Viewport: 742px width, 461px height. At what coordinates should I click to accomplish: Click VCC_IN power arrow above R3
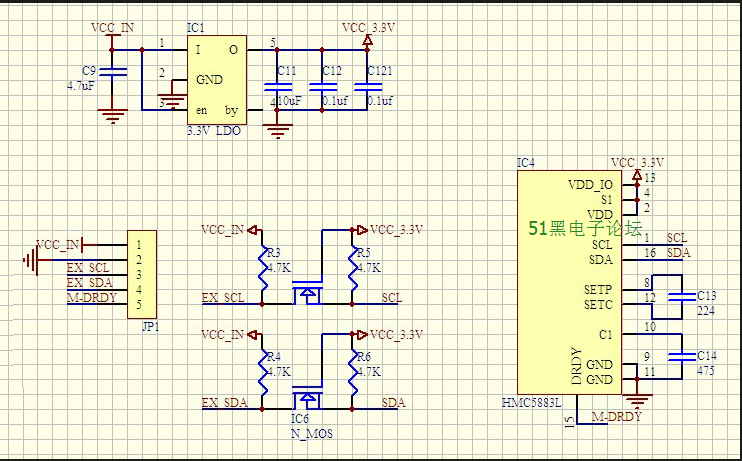point(255,230)
